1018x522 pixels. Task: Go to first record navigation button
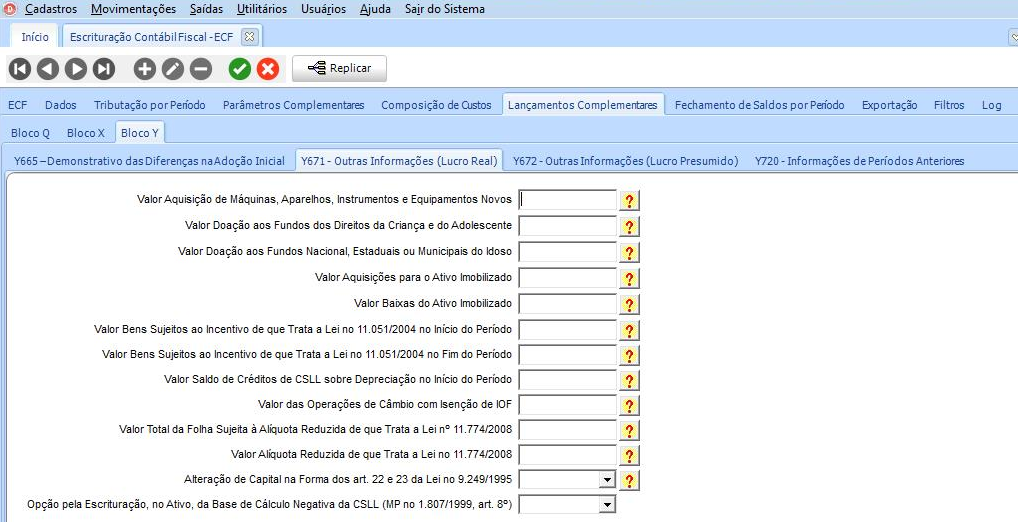tap(20, 68)
